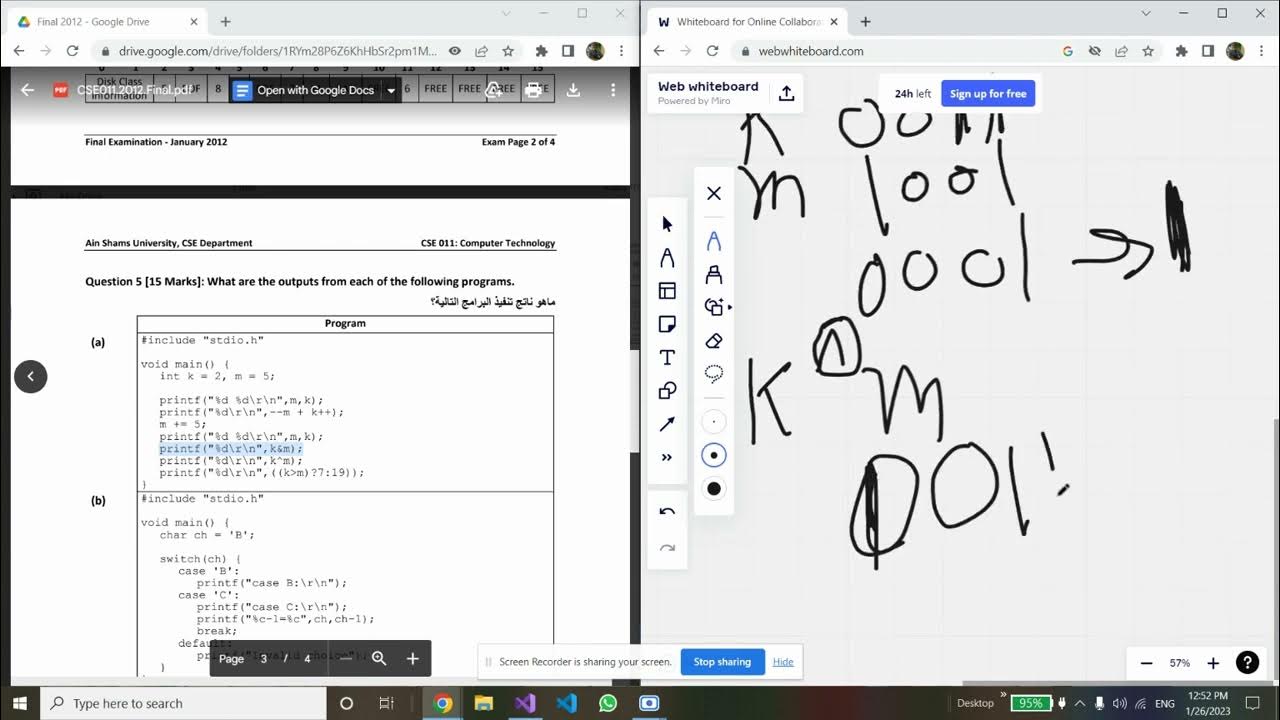
Task: Expand more whiteboard tools chevrons
Action: coord(667,458)
